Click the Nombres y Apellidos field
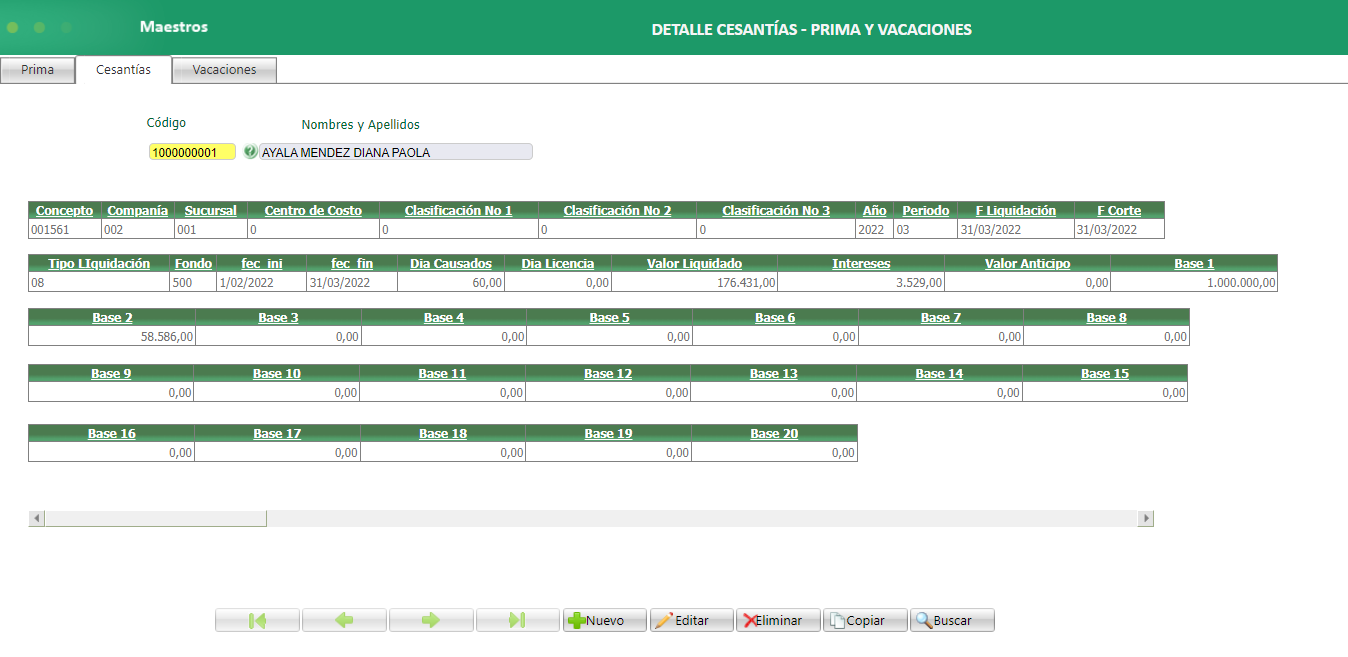The image size is (1348, 657). [396, 152]
